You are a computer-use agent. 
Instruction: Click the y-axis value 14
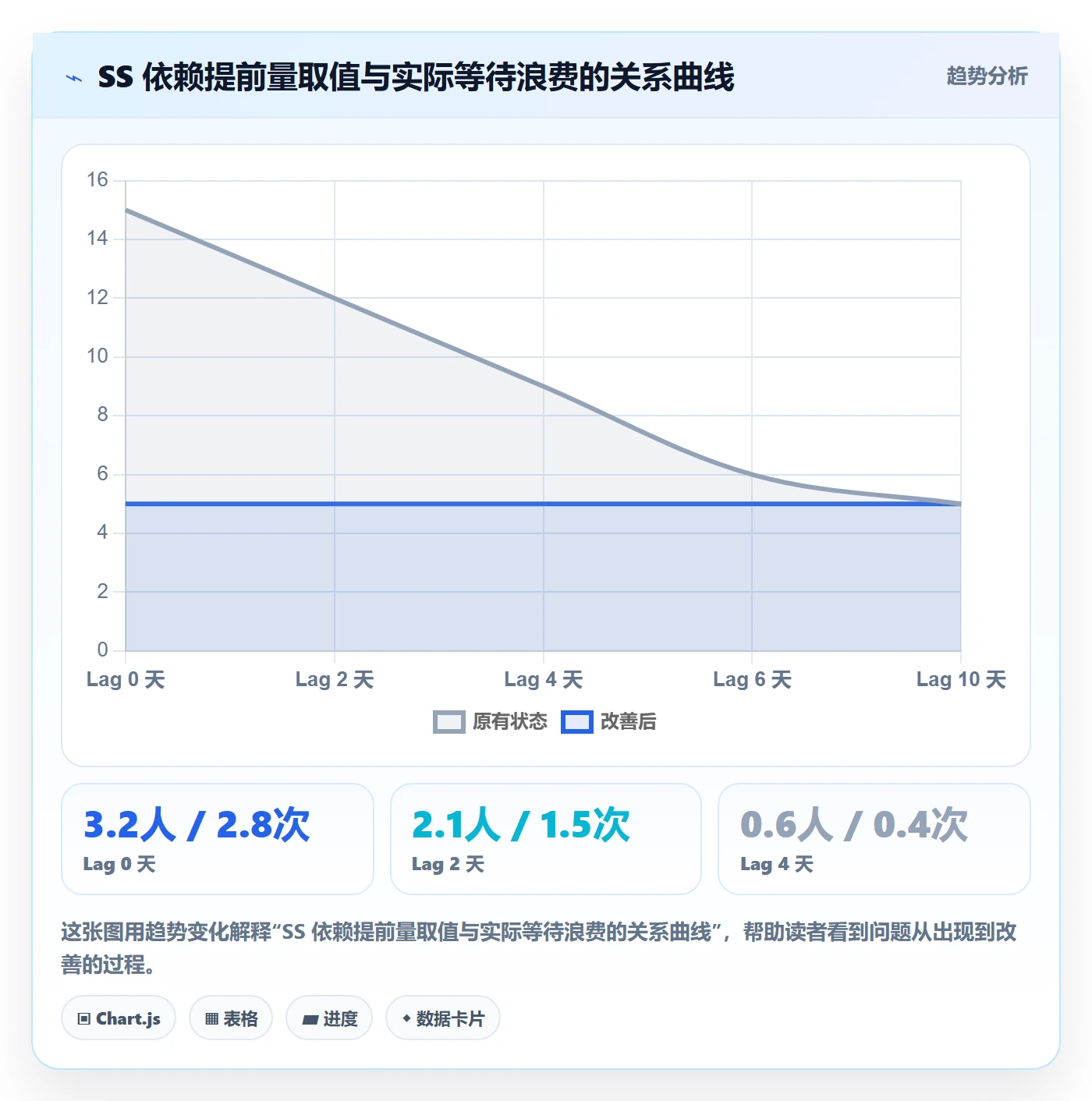pos(97,239)
